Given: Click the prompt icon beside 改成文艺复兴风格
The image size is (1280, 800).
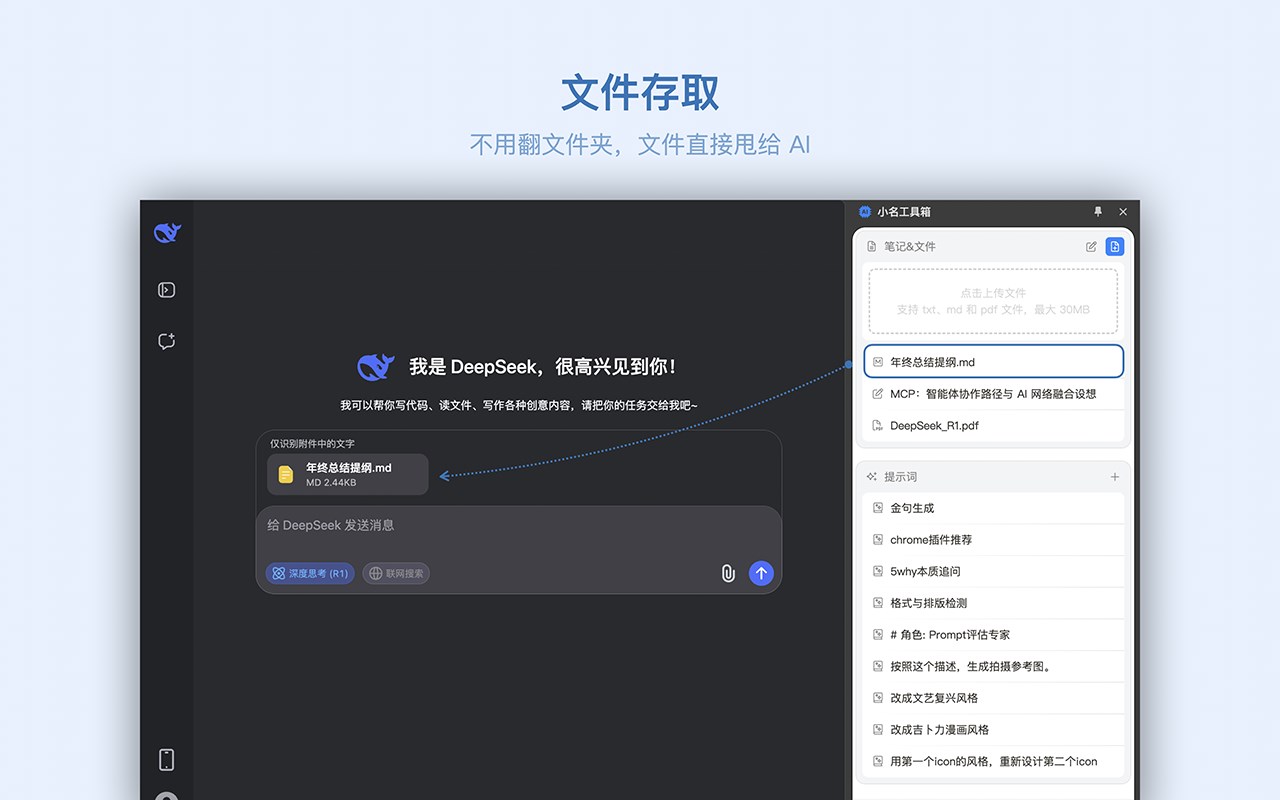Looking at the screenshot, I should click(x=878, y=698).
